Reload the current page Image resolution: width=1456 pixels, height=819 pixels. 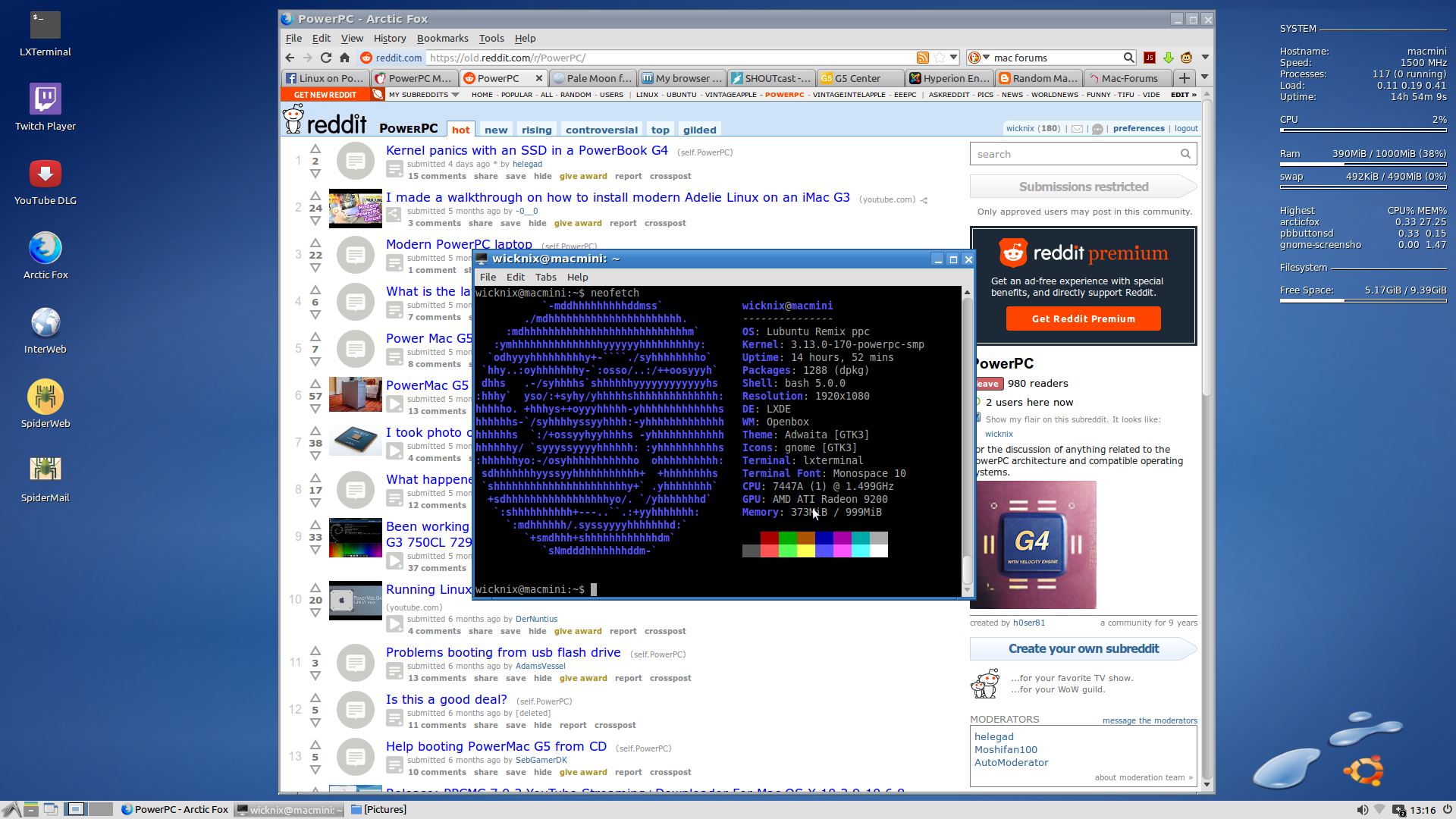tap(325, 58)
